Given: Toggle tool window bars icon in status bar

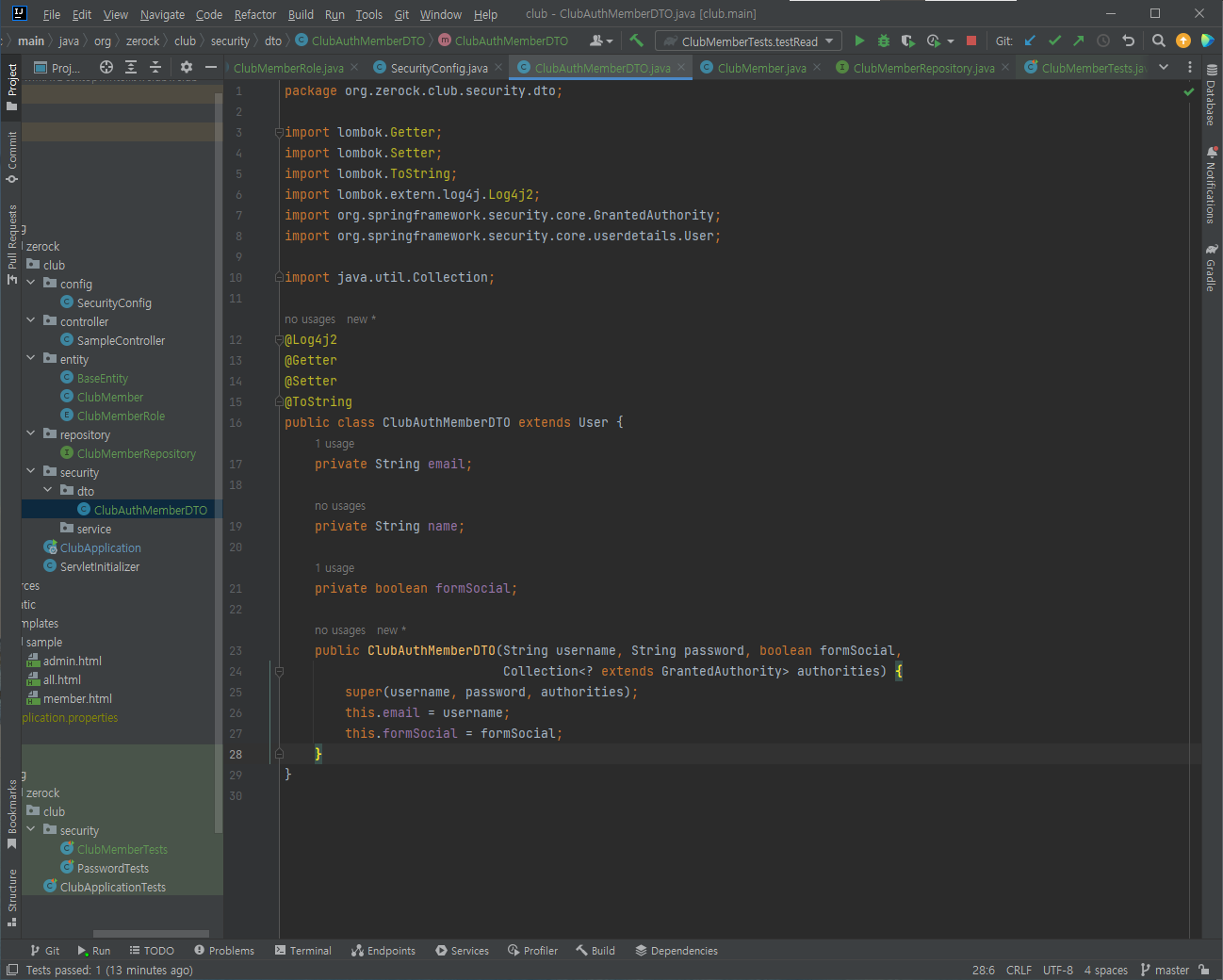Looking at the screenshot, I should point(12,970).
